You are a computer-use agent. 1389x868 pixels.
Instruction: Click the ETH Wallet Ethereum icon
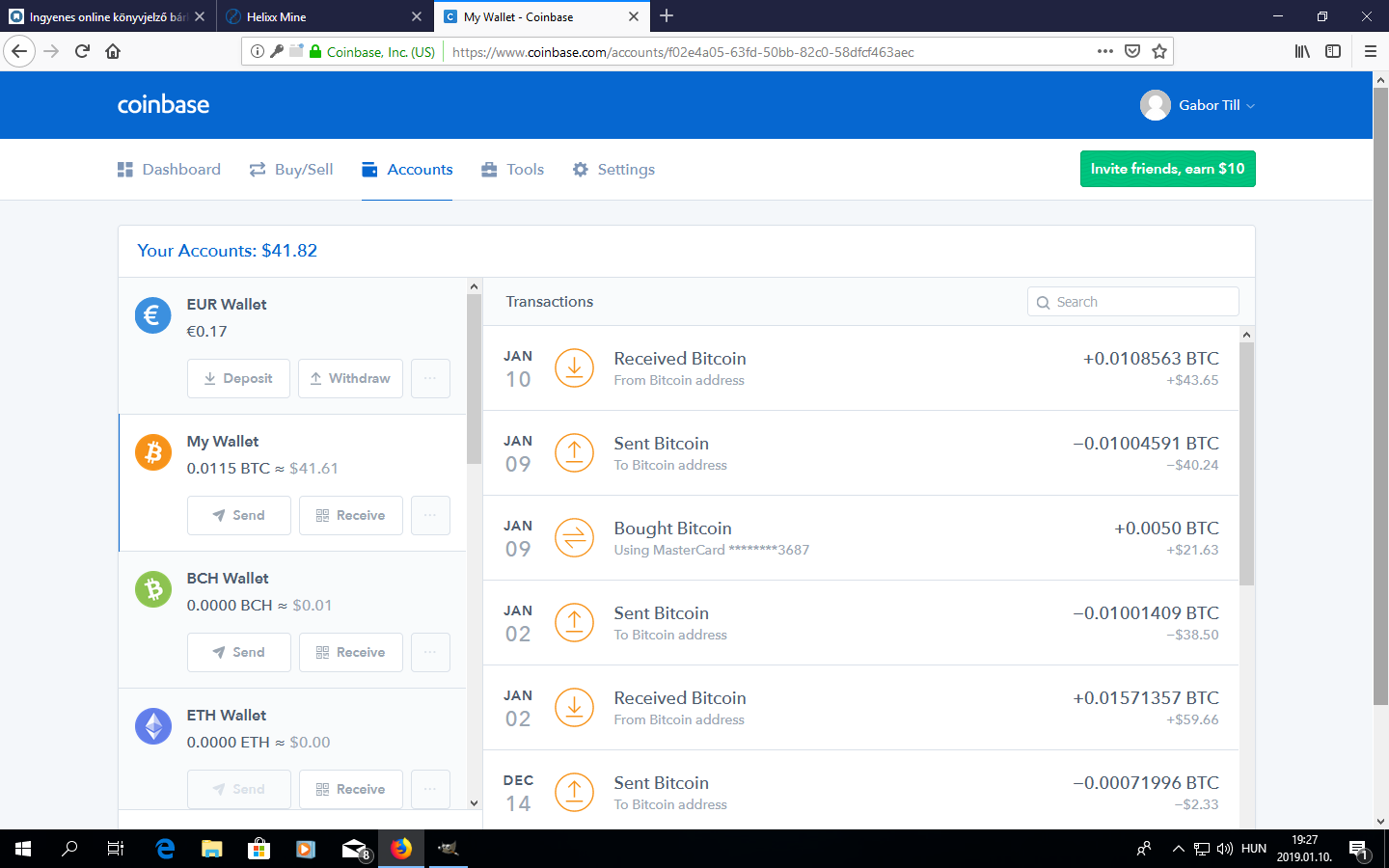152,726
